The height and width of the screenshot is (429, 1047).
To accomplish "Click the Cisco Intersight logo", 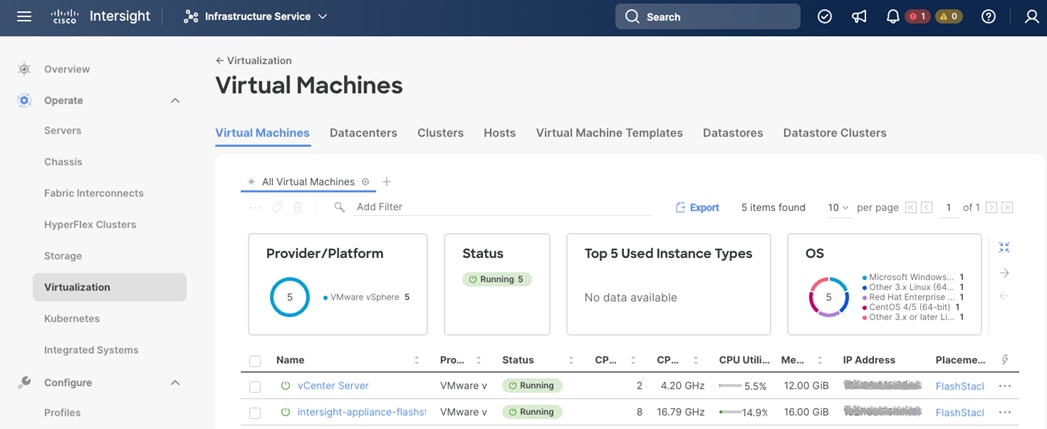I will pyautogui.click(x=101, y=17).
